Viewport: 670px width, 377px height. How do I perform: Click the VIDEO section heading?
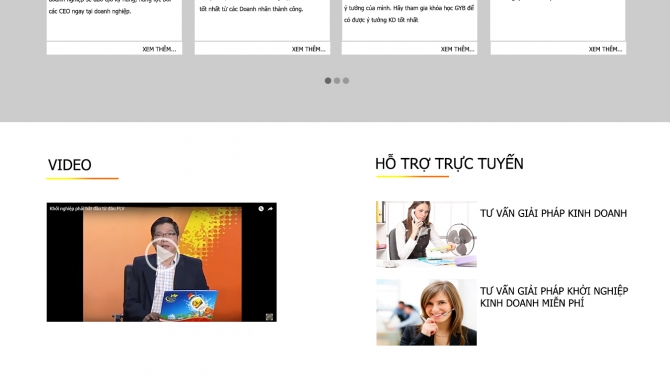[70, 165]
